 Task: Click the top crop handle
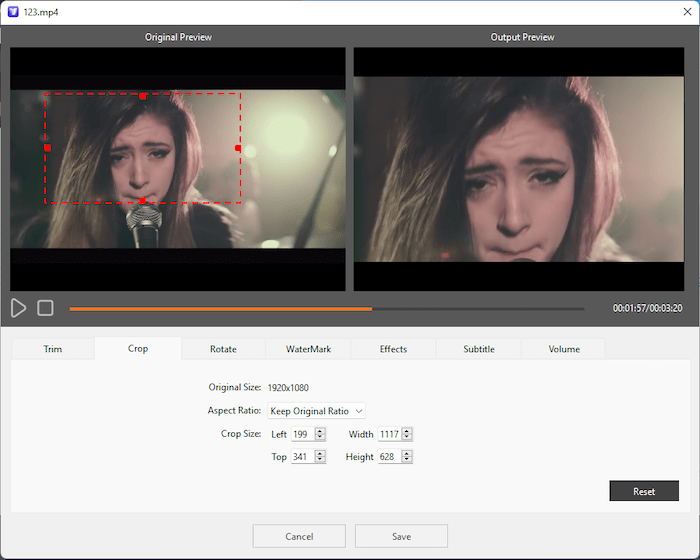(142, 96)
